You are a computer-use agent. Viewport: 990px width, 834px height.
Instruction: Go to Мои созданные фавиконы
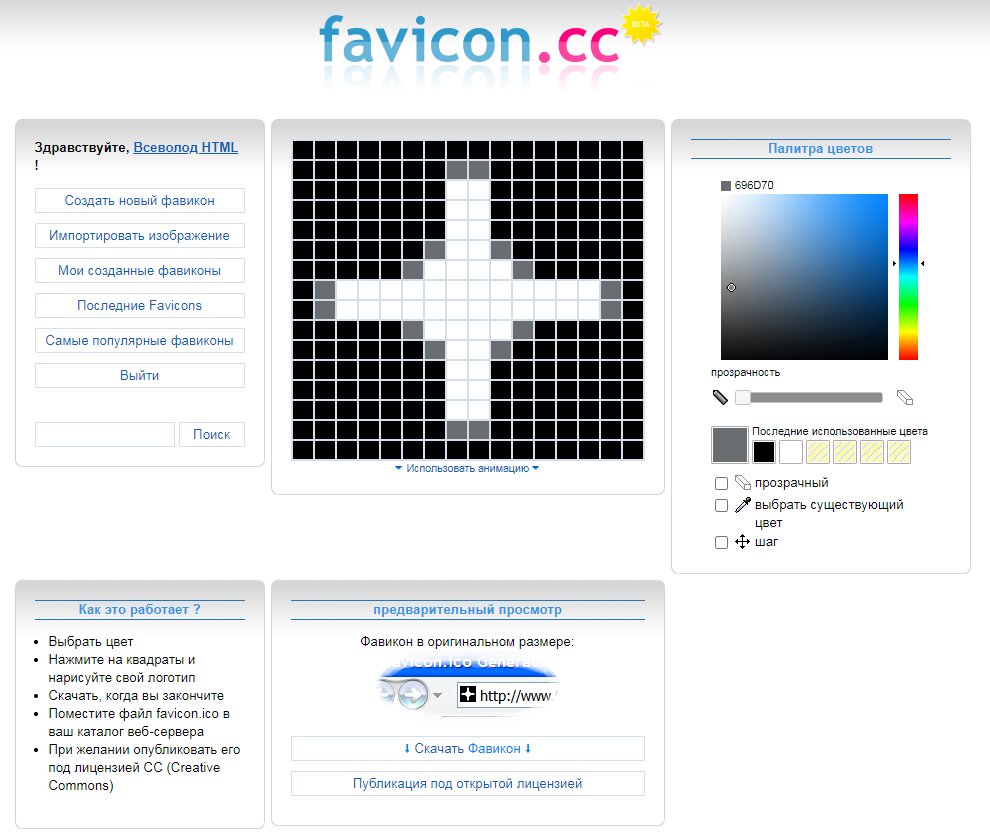[140, 270]
